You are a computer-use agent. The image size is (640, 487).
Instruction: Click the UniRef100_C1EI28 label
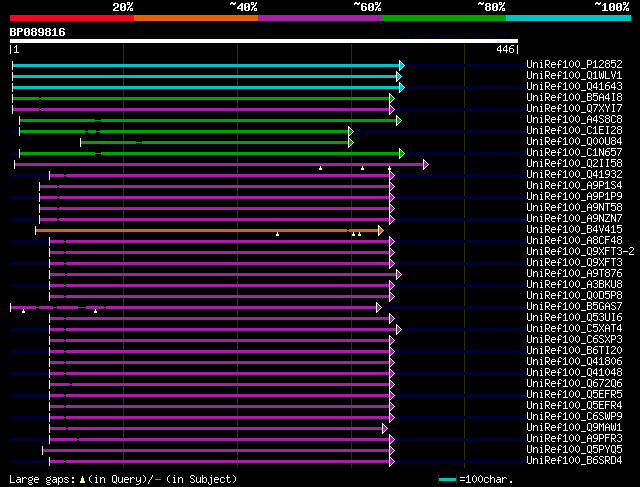pos(574,131)
